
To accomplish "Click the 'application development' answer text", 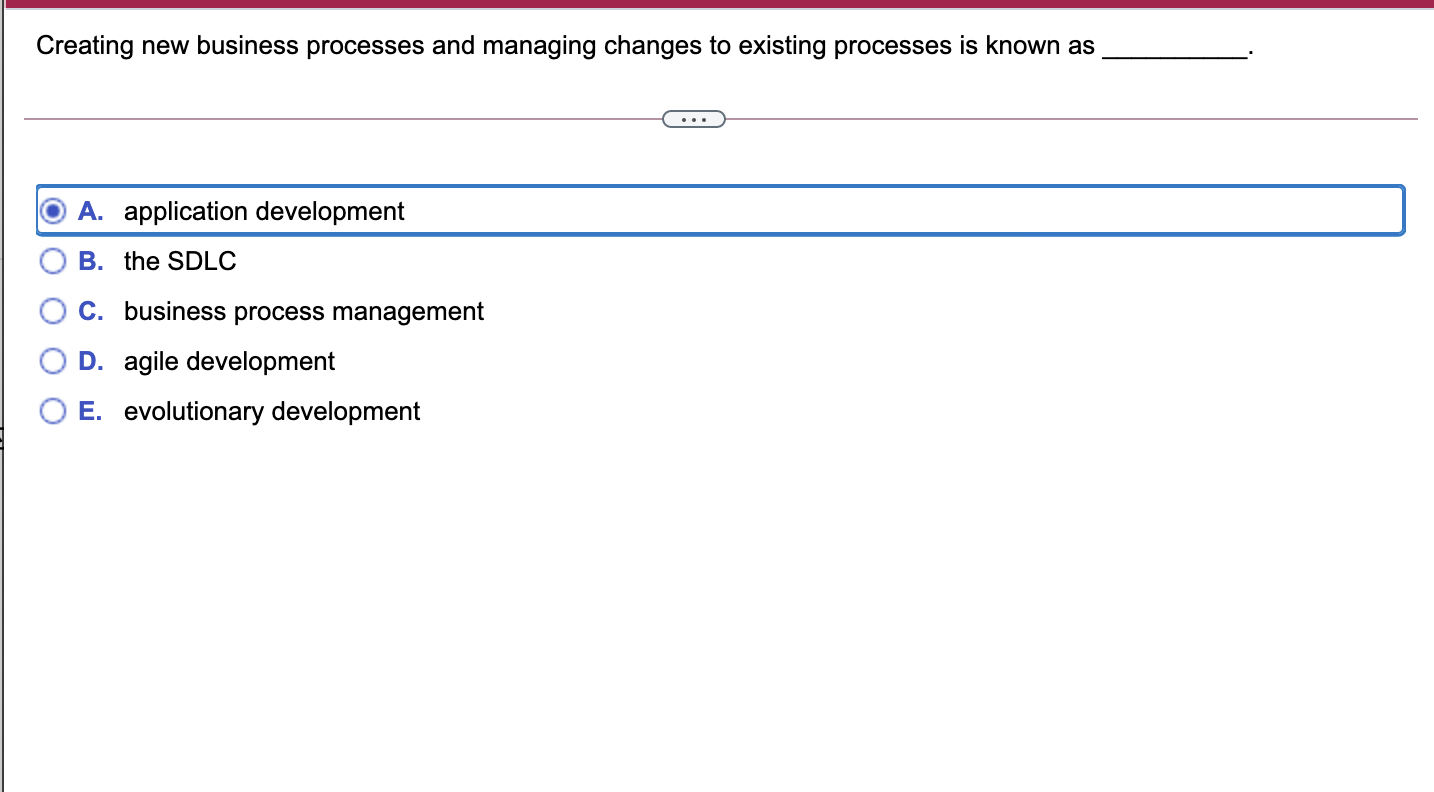I will [263, 211].
